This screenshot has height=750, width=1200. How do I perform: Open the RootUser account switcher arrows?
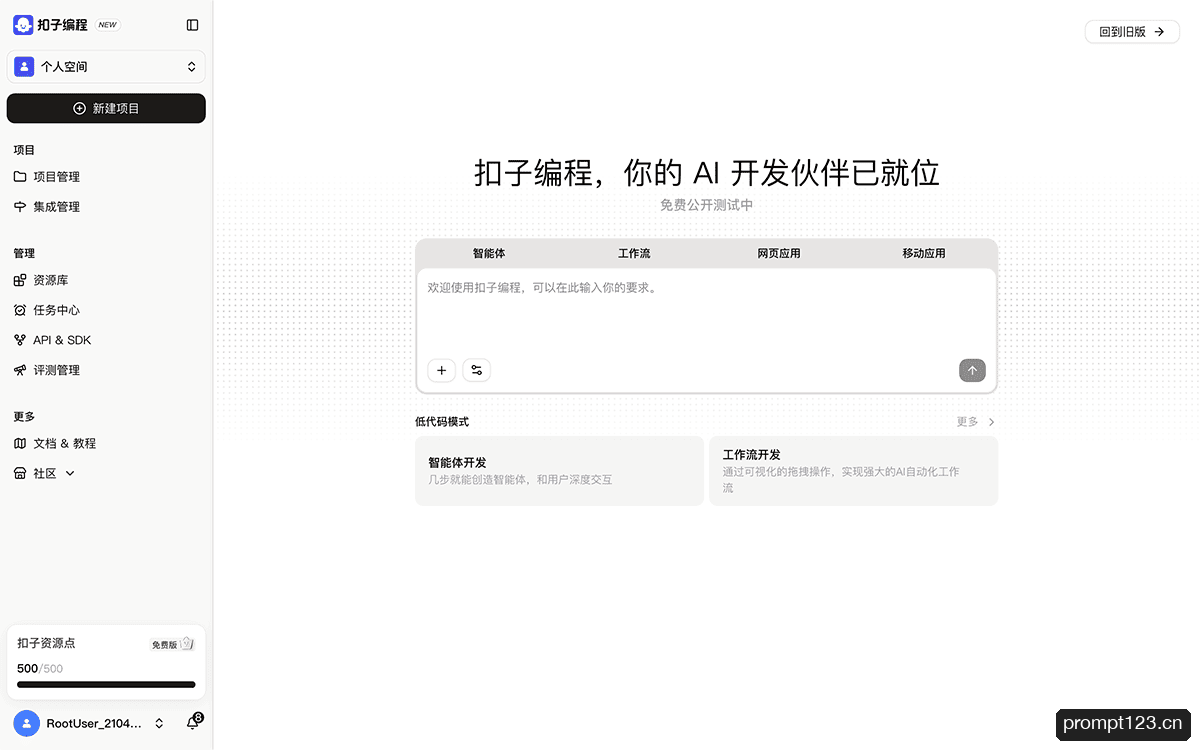[x=159, y=723]
